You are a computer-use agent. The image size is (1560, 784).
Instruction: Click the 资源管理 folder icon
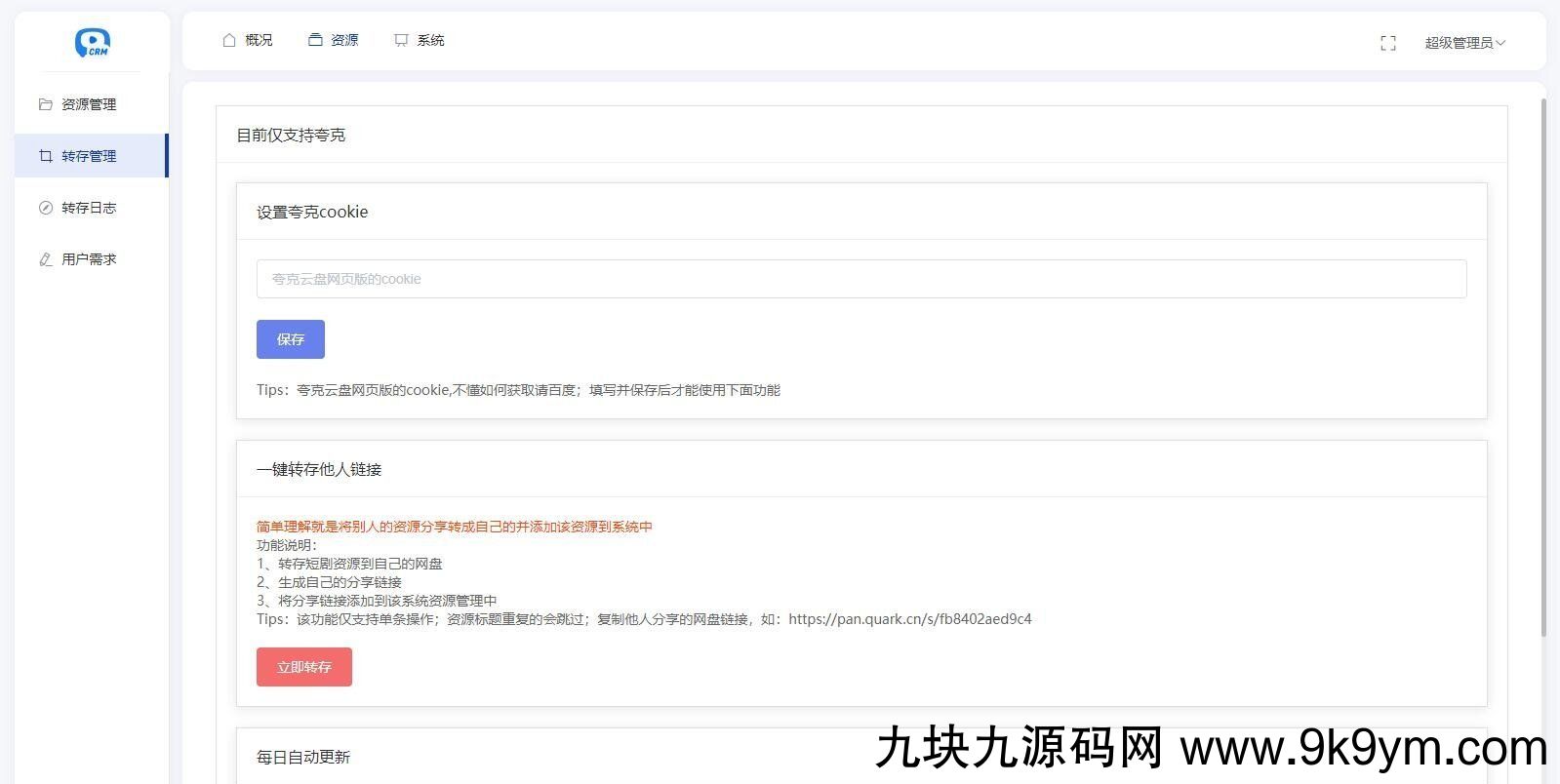point(45,104)
